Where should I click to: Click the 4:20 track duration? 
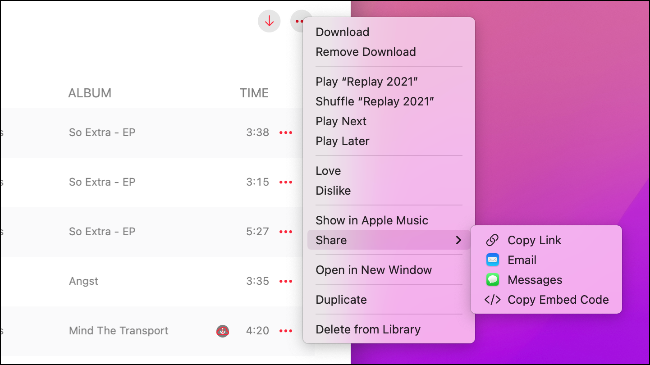pyautogui.click(x=257, y=331)
